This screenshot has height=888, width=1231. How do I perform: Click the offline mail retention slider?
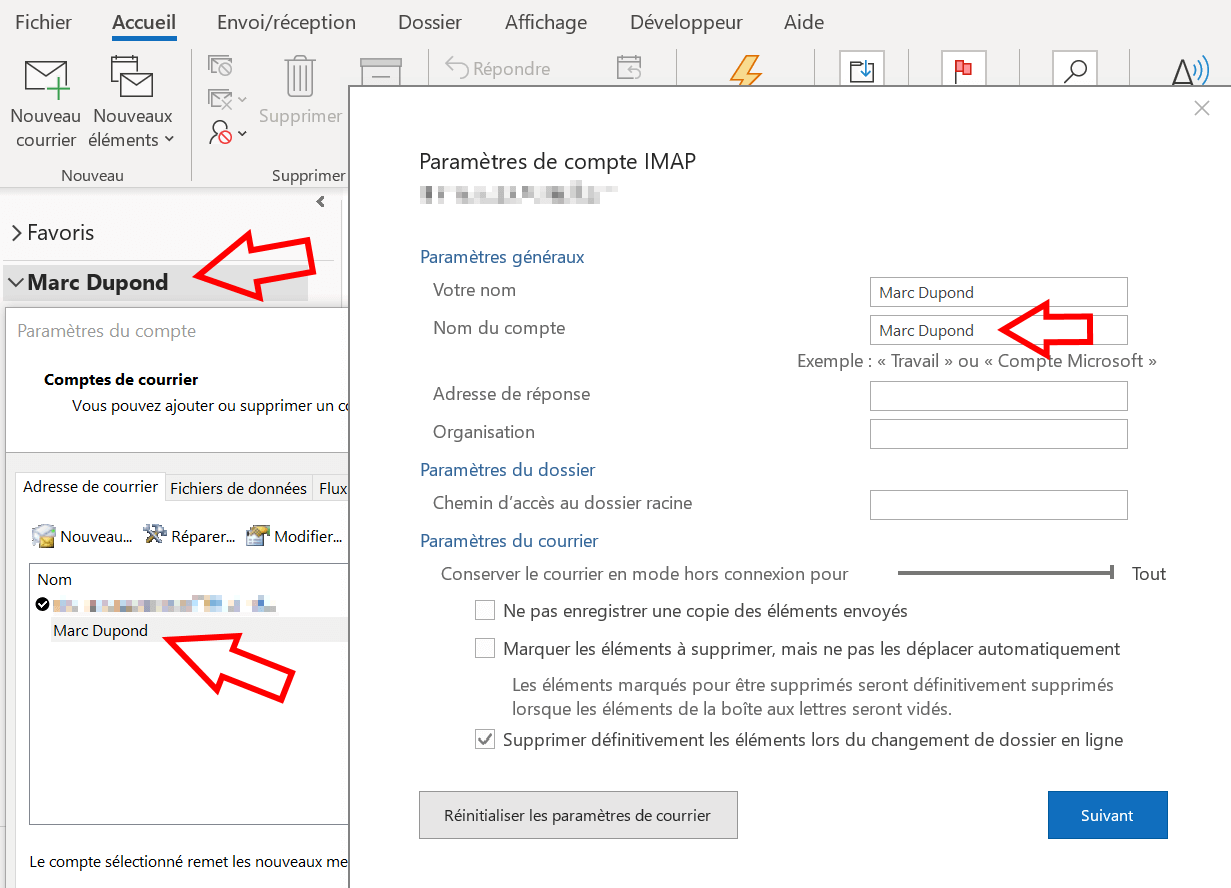coord(1005,573)
